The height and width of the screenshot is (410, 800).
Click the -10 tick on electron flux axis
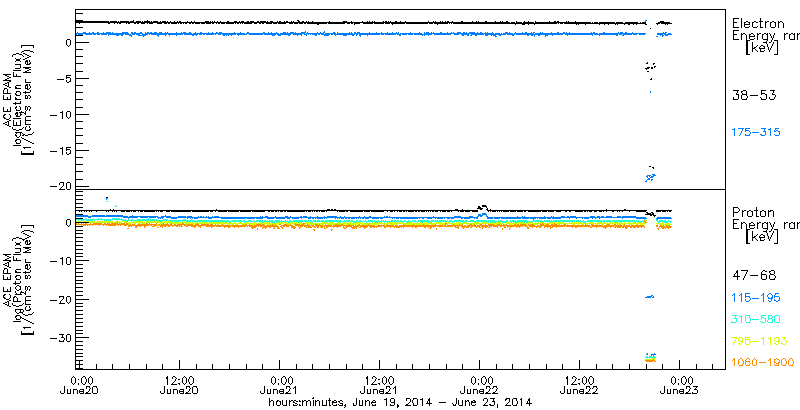pos(61,115)
